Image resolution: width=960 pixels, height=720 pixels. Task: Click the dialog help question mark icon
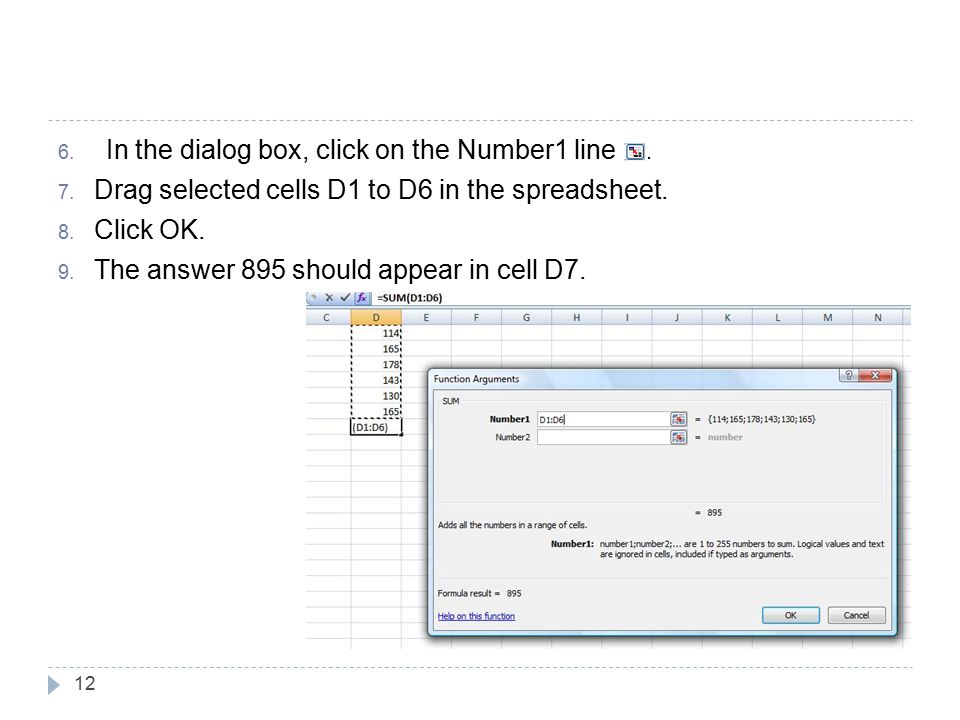pos(849,375)
